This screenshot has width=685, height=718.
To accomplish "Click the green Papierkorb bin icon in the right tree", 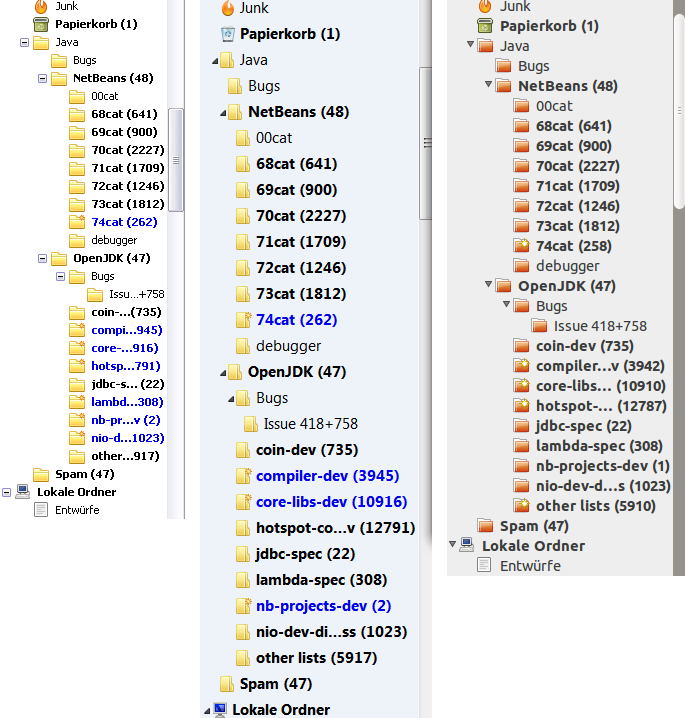I will click(x=485, y=26).
